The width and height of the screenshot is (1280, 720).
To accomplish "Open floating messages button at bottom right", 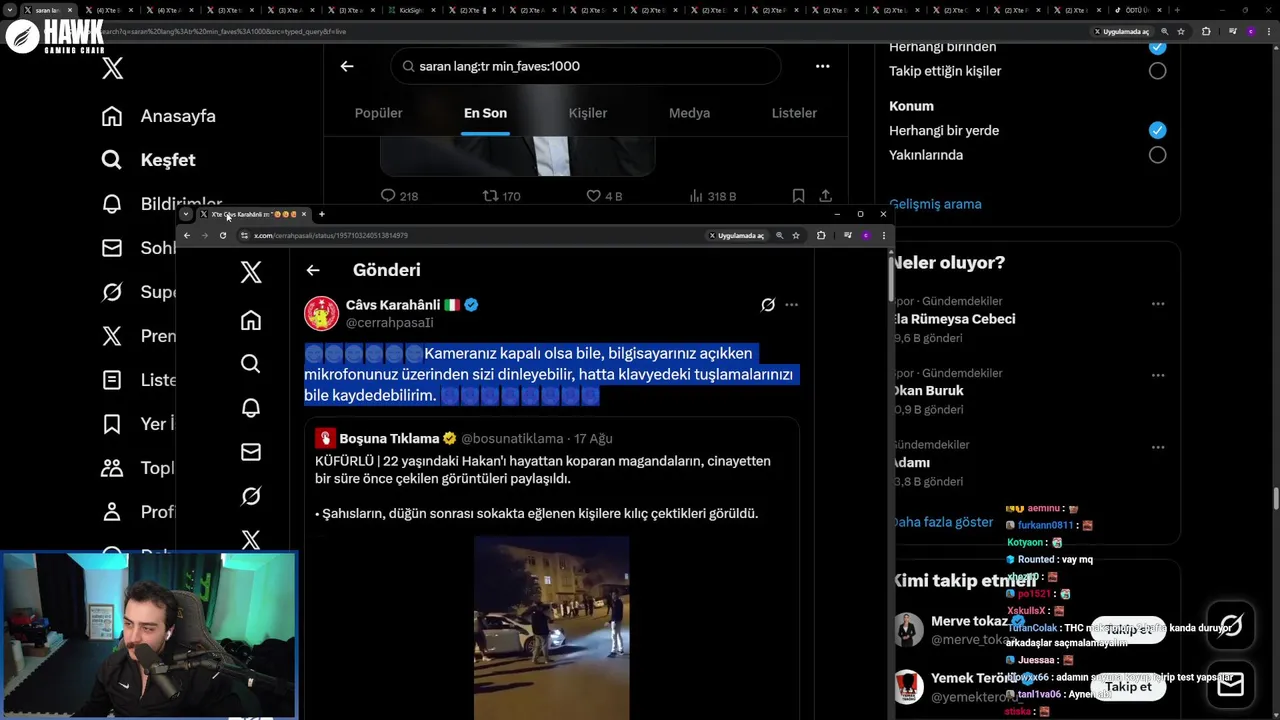I will click(1231, 684).
